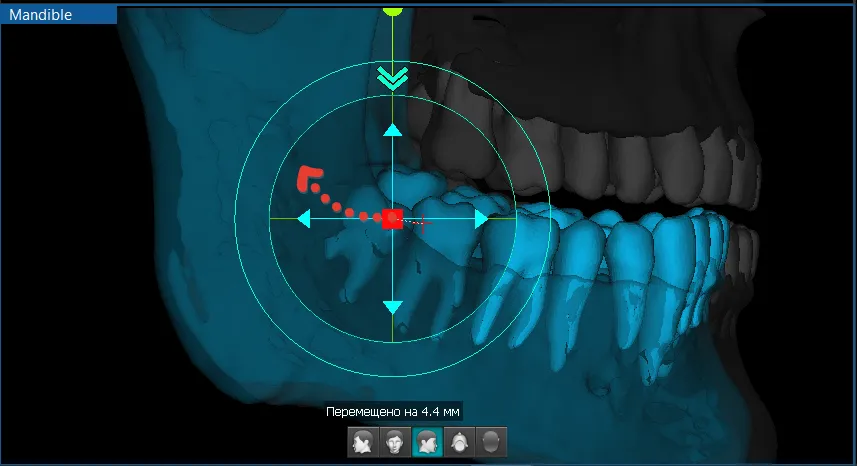Choose the top-down head view icon
The image size is (857, 466).
click(459, 441)
